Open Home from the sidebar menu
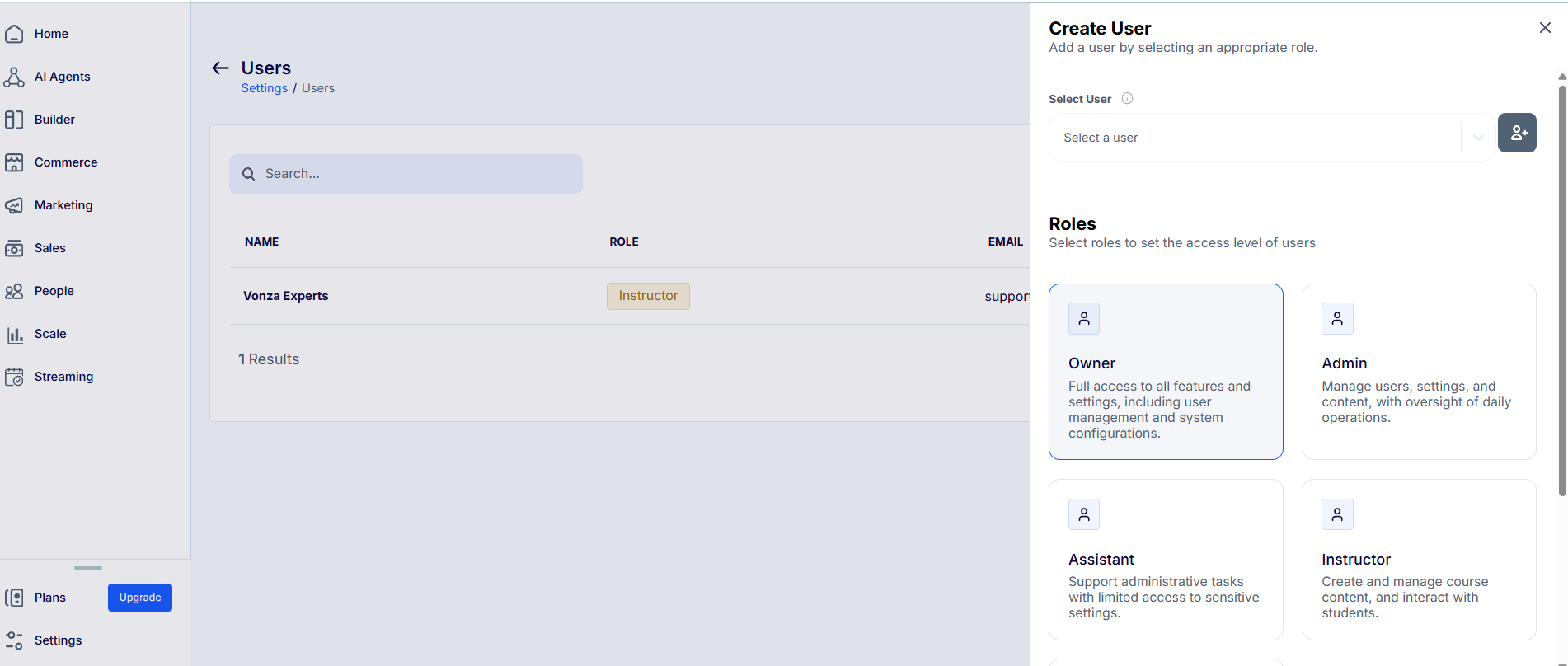This screenshot has height=666, width=1568. (51, 34)
